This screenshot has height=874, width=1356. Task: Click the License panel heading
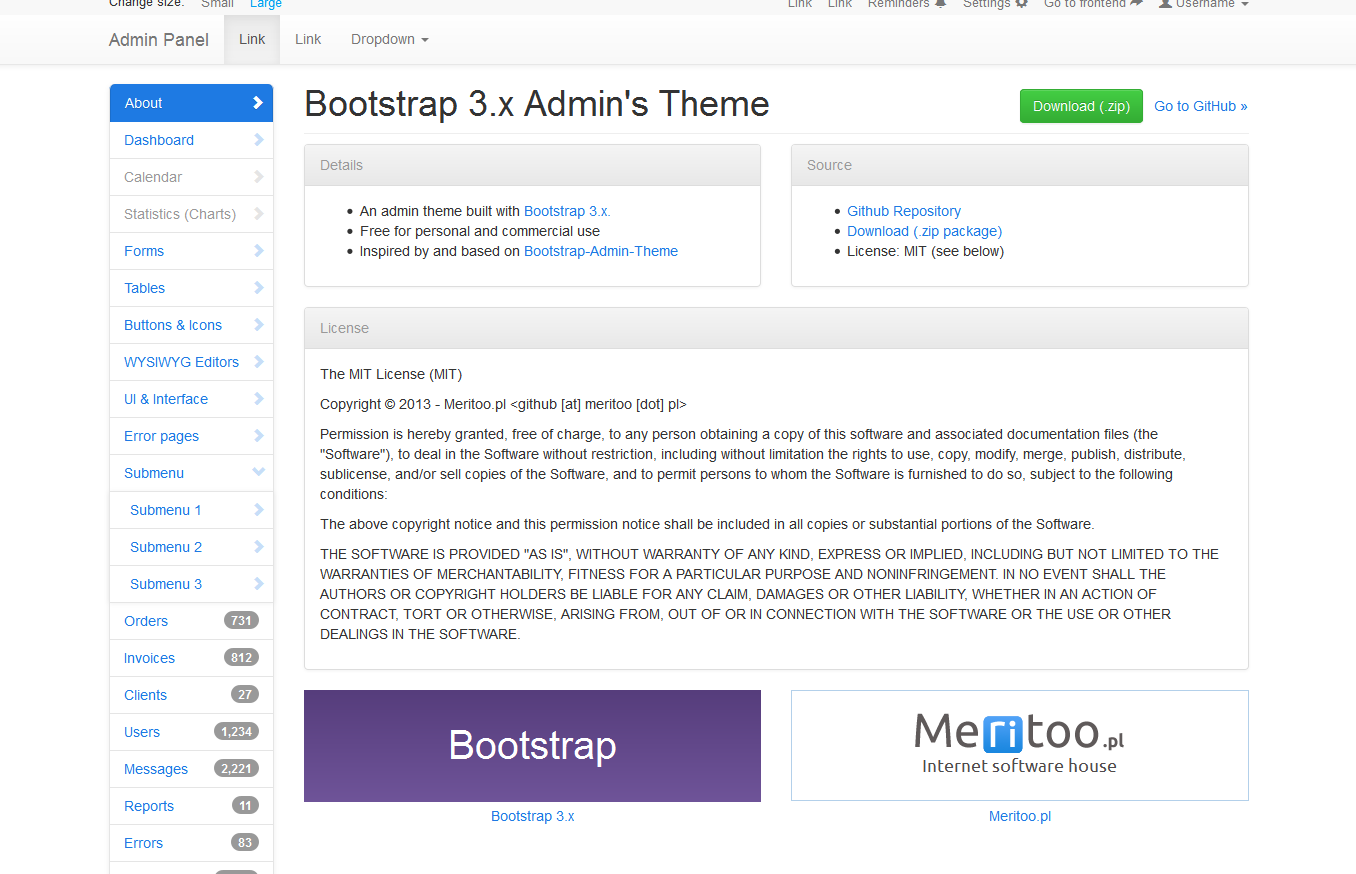(x=776, y=328)
